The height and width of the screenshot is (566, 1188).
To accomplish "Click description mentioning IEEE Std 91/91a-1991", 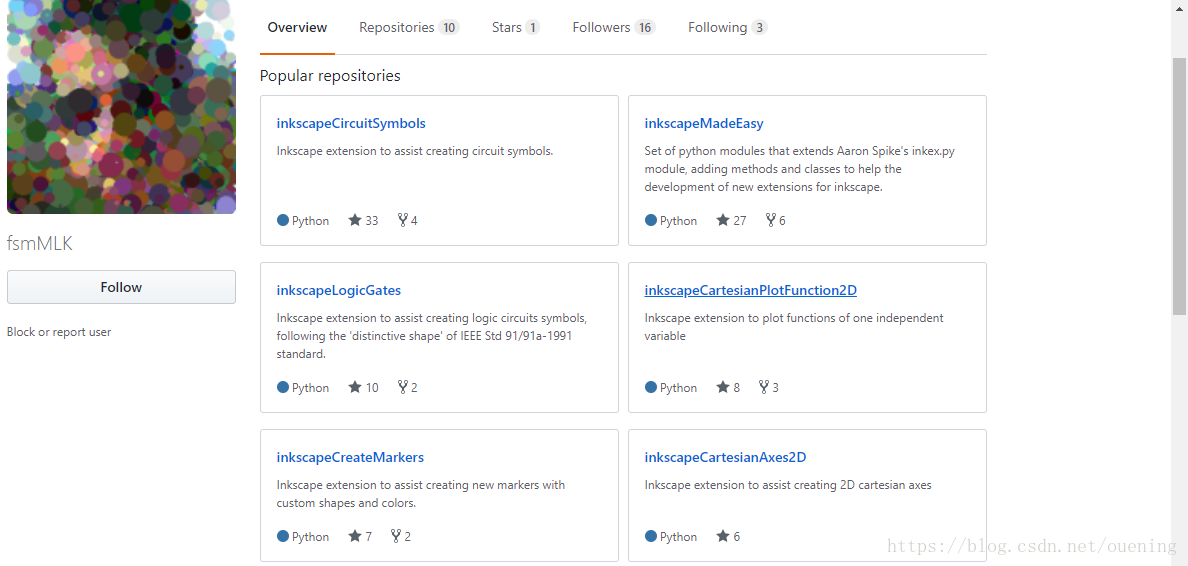I will 432,336.
